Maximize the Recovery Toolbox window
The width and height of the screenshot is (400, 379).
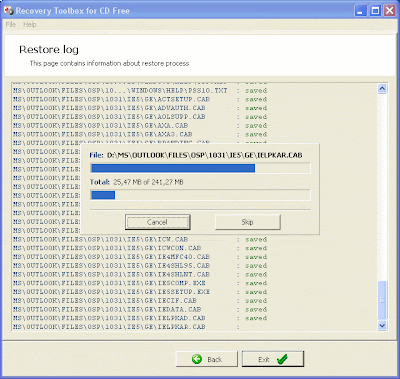pyautogui.click(x=375, y=11)
